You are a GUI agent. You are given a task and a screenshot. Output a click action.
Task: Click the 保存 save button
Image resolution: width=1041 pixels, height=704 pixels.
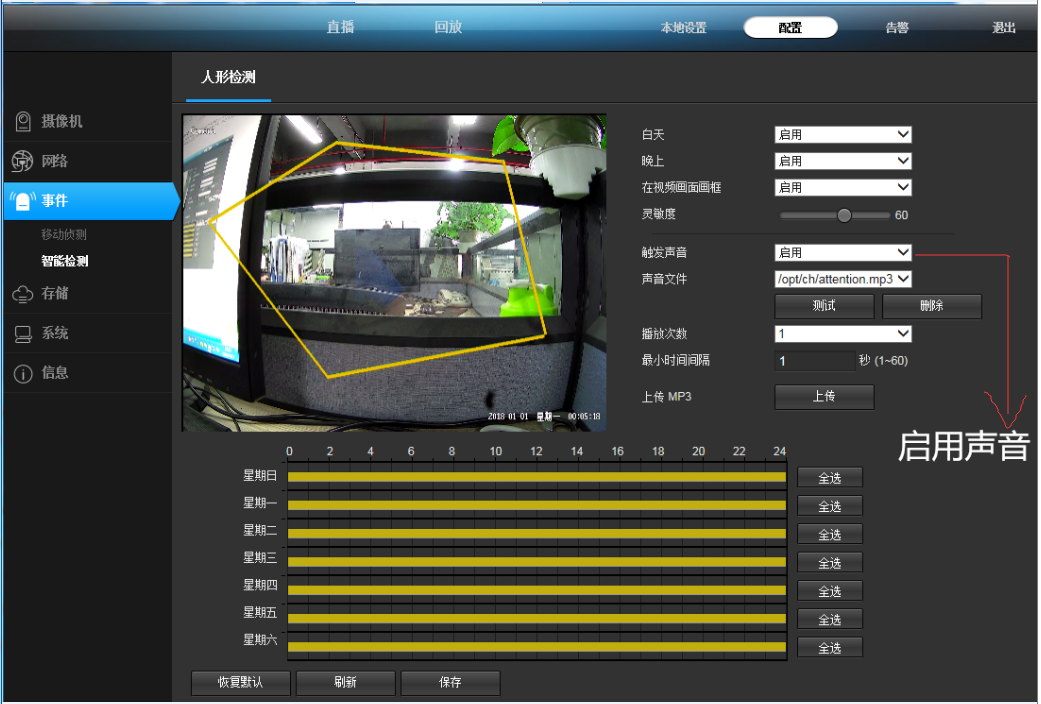(450, 682)
